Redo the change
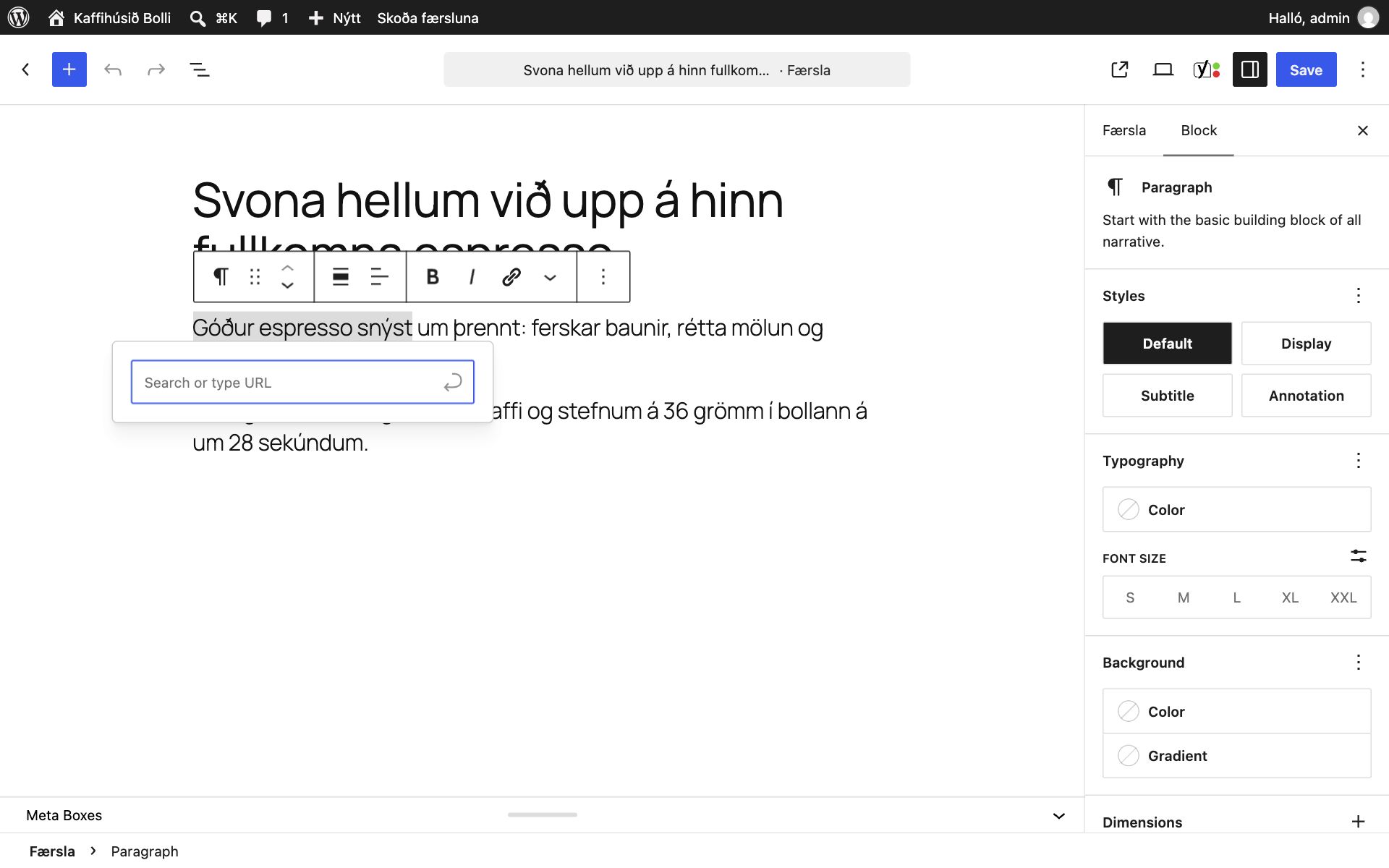The image size is (1389, 868). (x=156, y=69)
